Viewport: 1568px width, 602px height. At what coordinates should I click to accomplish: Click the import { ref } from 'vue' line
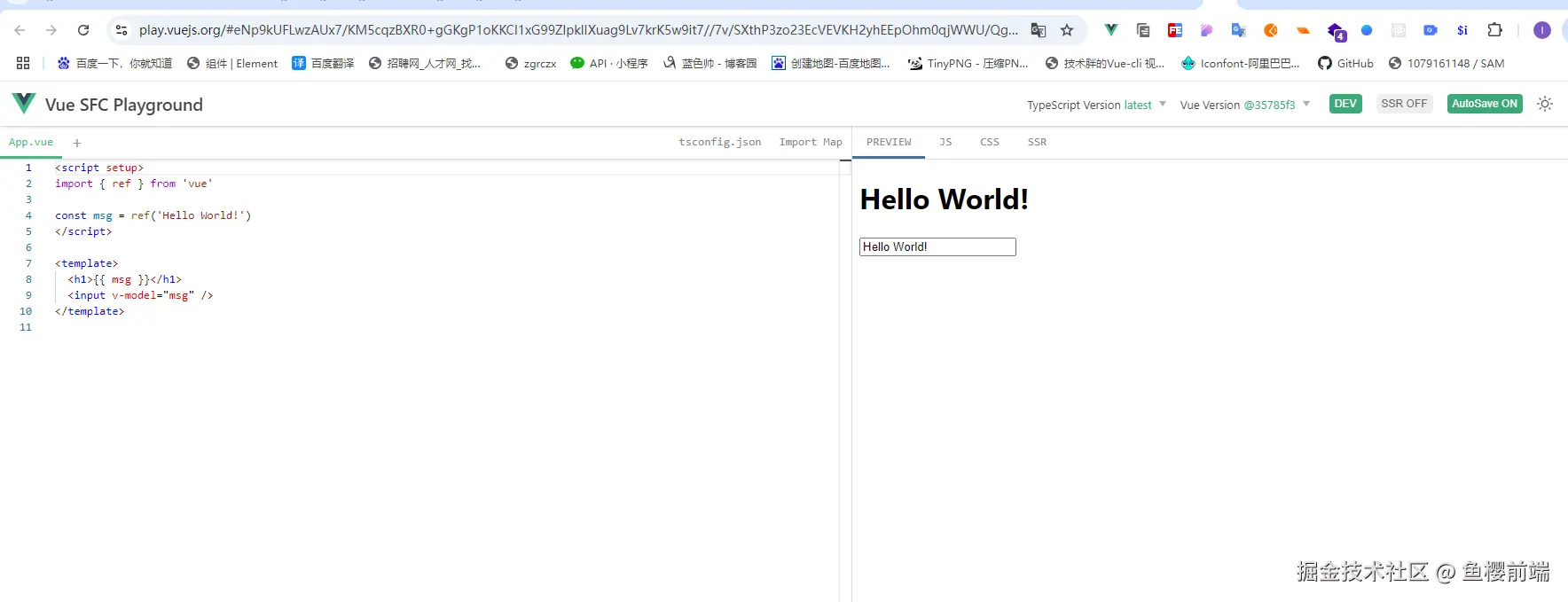click(134, 184)
